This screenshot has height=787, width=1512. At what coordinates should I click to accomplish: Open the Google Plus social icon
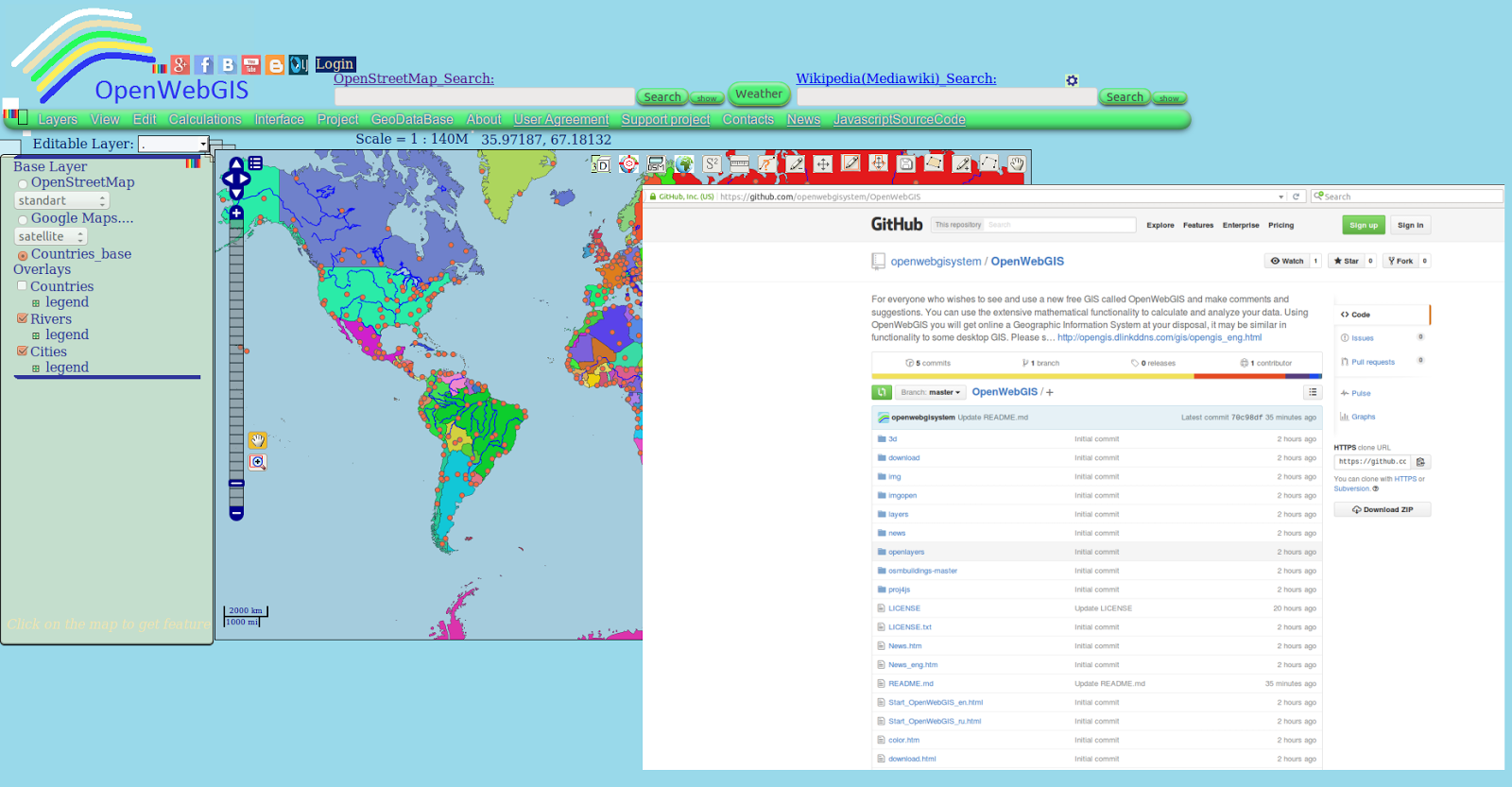180,65
